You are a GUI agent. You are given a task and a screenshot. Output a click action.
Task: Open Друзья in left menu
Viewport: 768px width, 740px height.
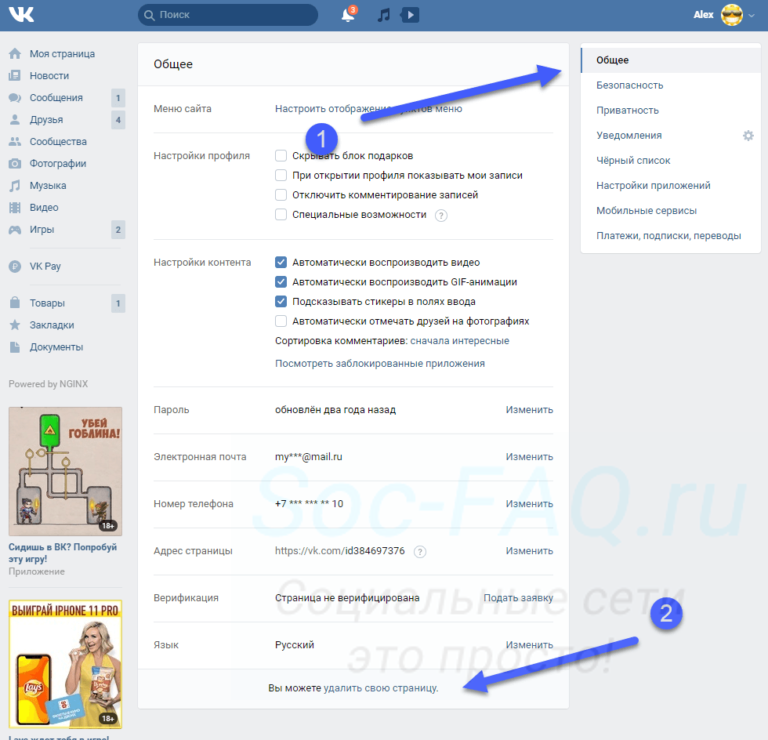[46, 120]
